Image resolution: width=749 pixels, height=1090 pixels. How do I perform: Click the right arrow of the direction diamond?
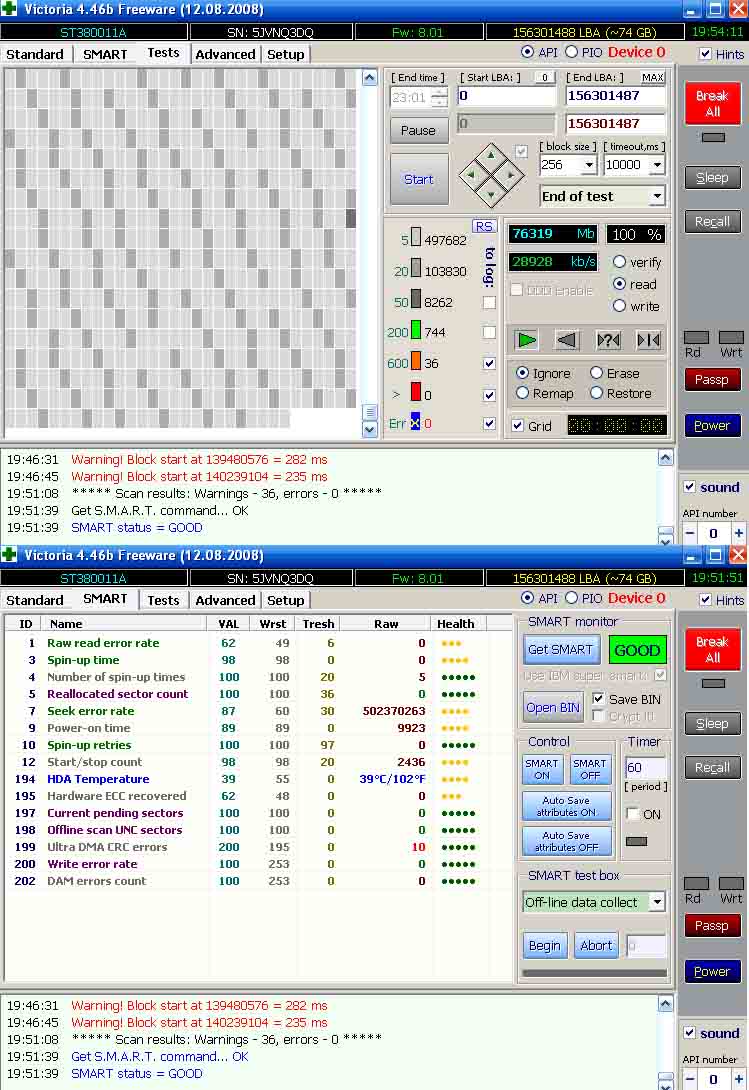click(510, 175)
